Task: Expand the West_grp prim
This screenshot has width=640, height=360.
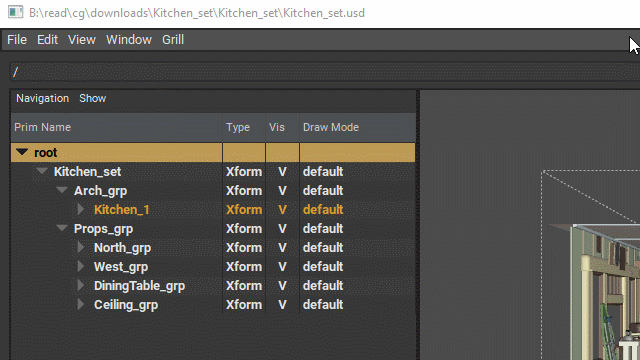Action: [x=81, y=267]
